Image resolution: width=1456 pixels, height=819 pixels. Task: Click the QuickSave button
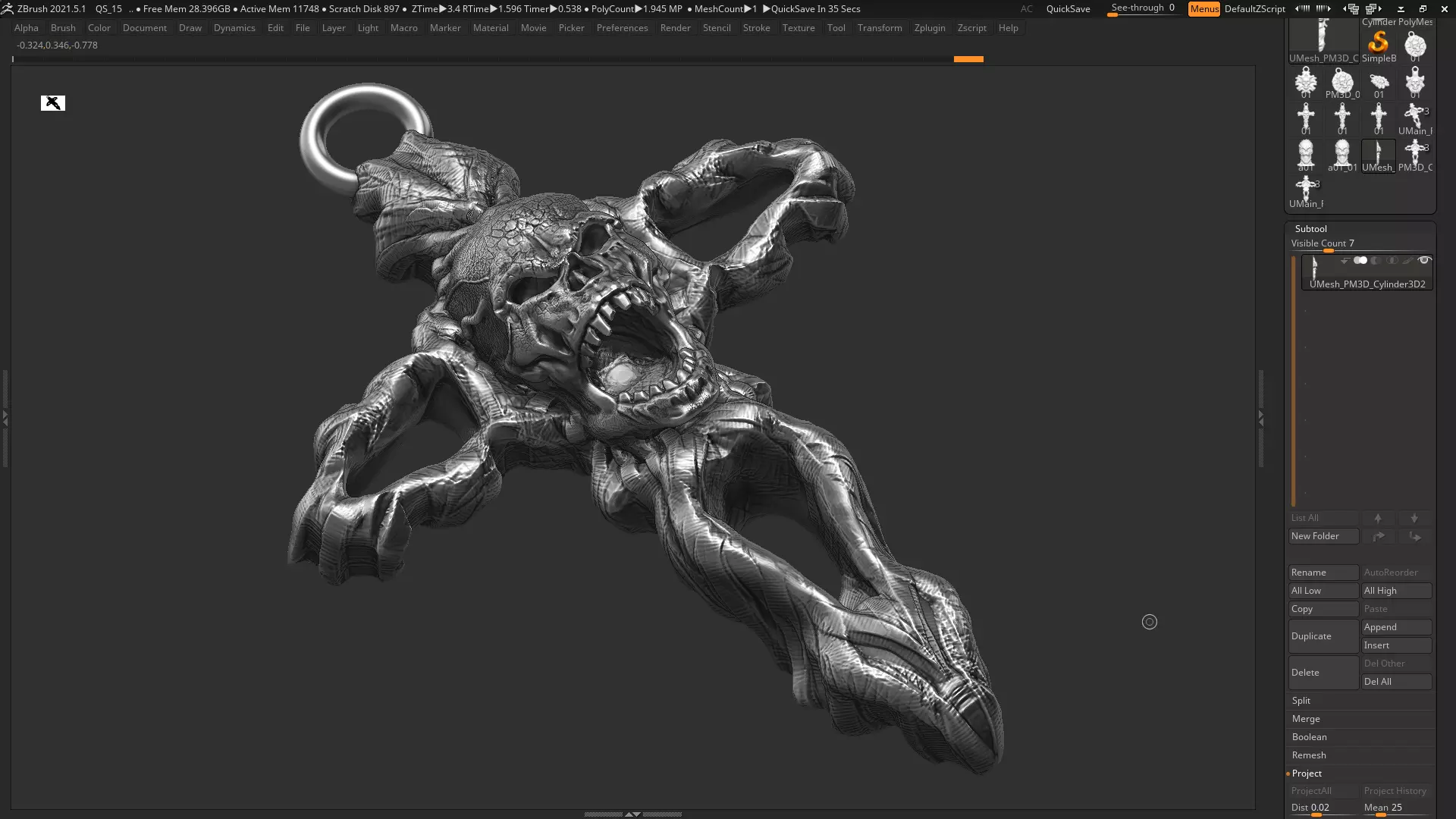(1068, 9)
